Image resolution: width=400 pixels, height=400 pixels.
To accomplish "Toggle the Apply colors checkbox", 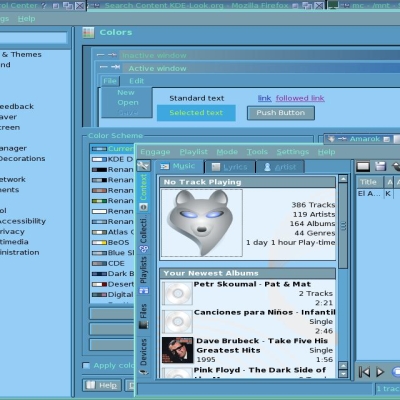I will (x=86, y=365).
